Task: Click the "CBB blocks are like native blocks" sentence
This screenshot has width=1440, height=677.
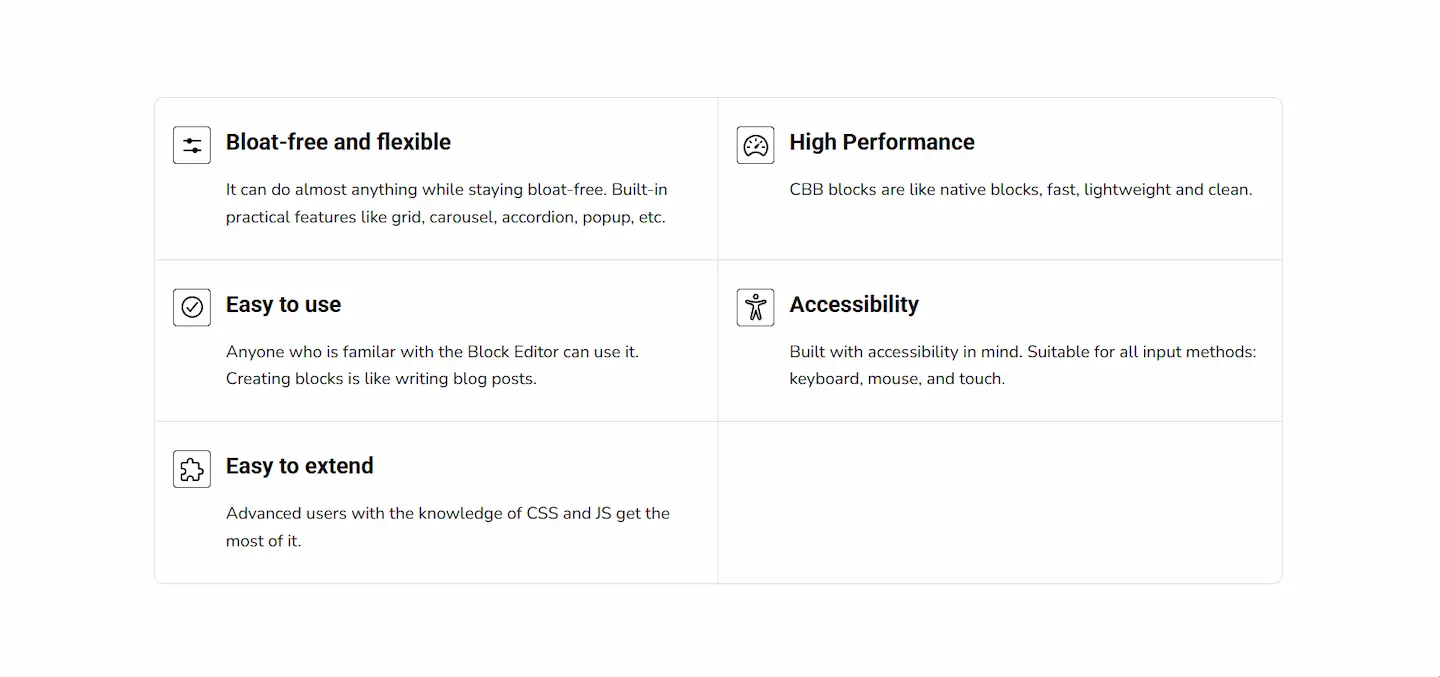Action: pyautogui.click(x=1020, y=189)
